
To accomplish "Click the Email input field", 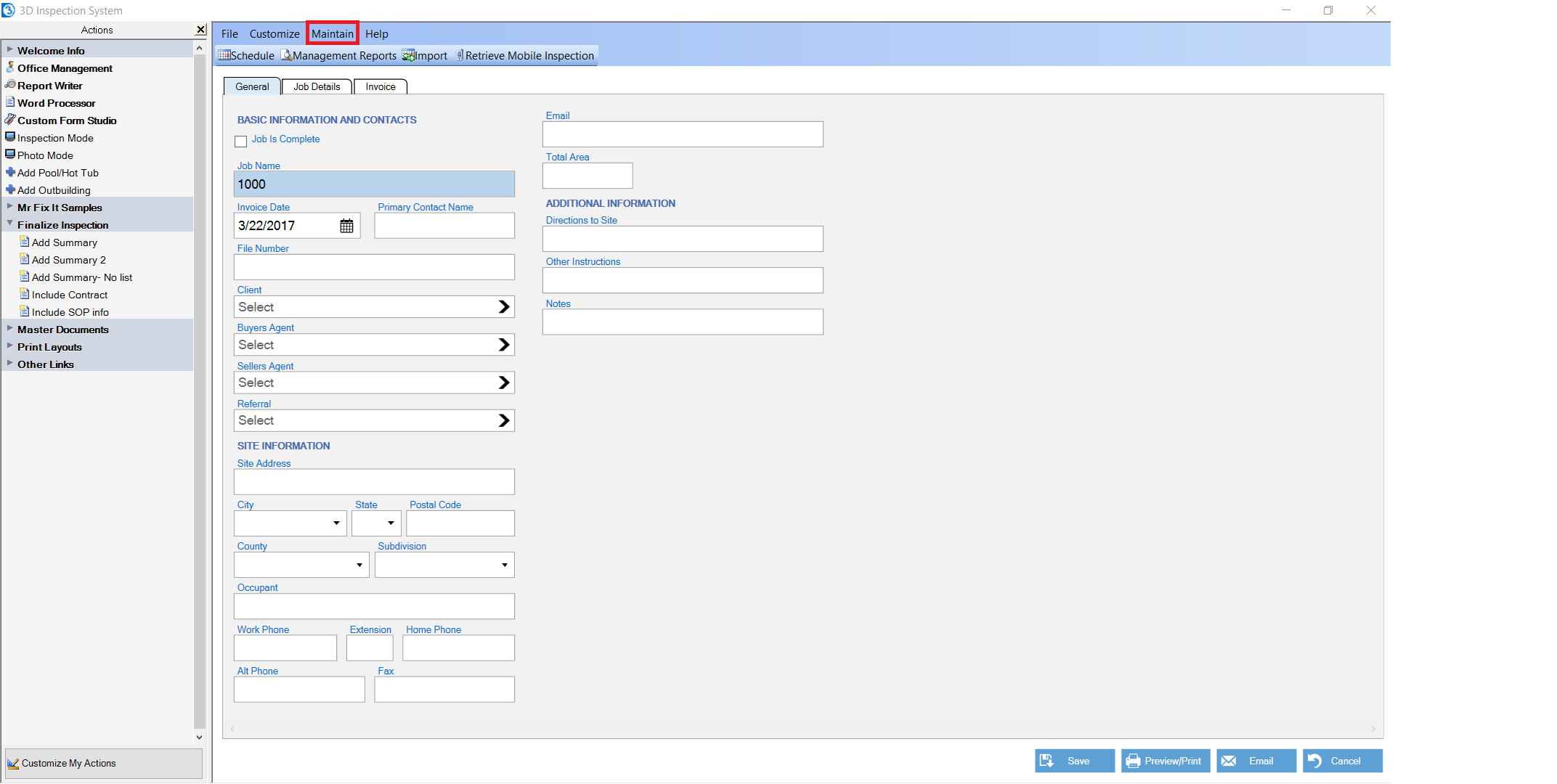I will coord(683,134).
